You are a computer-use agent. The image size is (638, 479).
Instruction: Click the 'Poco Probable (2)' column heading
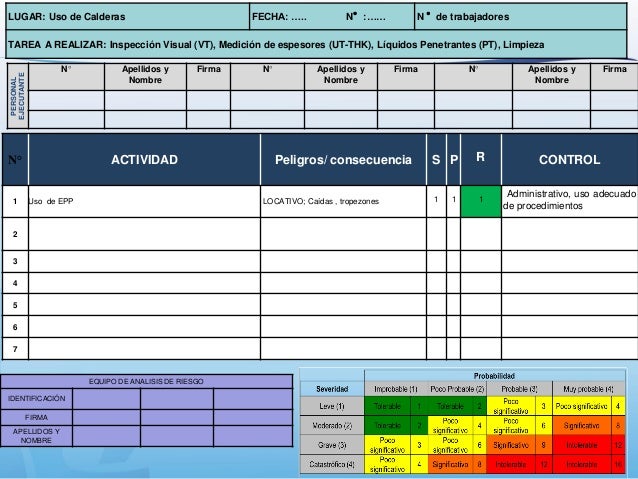[x=457, y=389]
